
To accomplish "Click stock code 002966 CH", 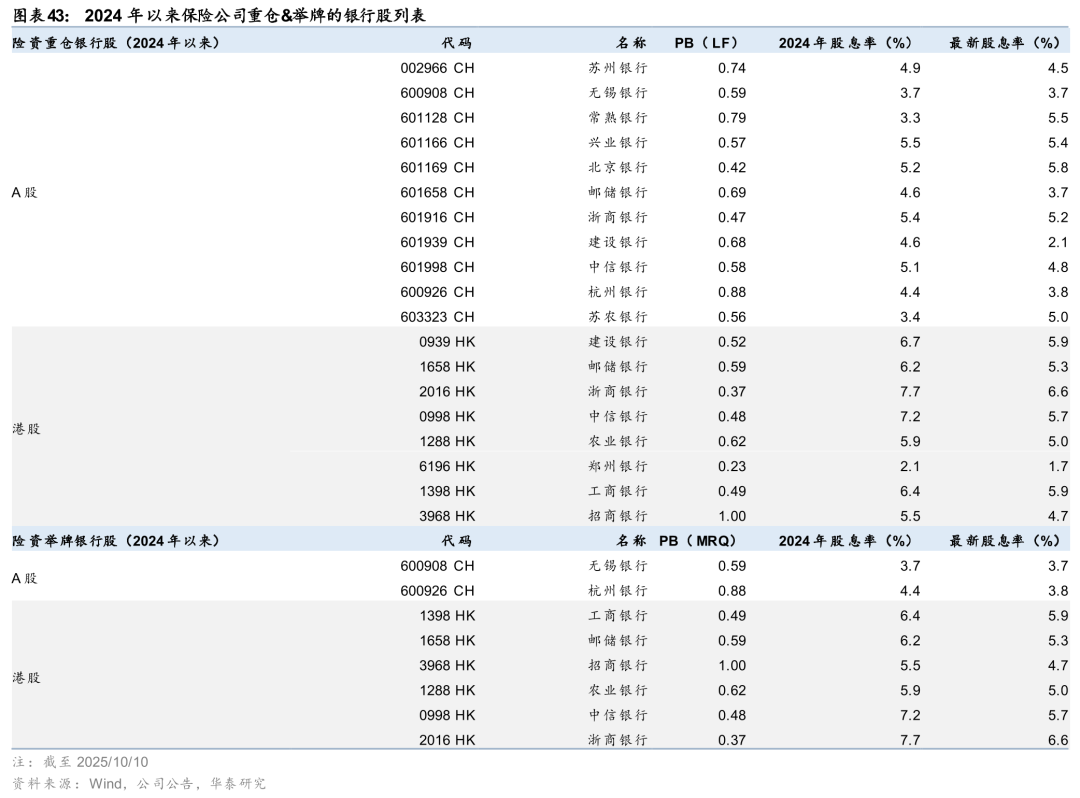I will (x=437, y=68).
